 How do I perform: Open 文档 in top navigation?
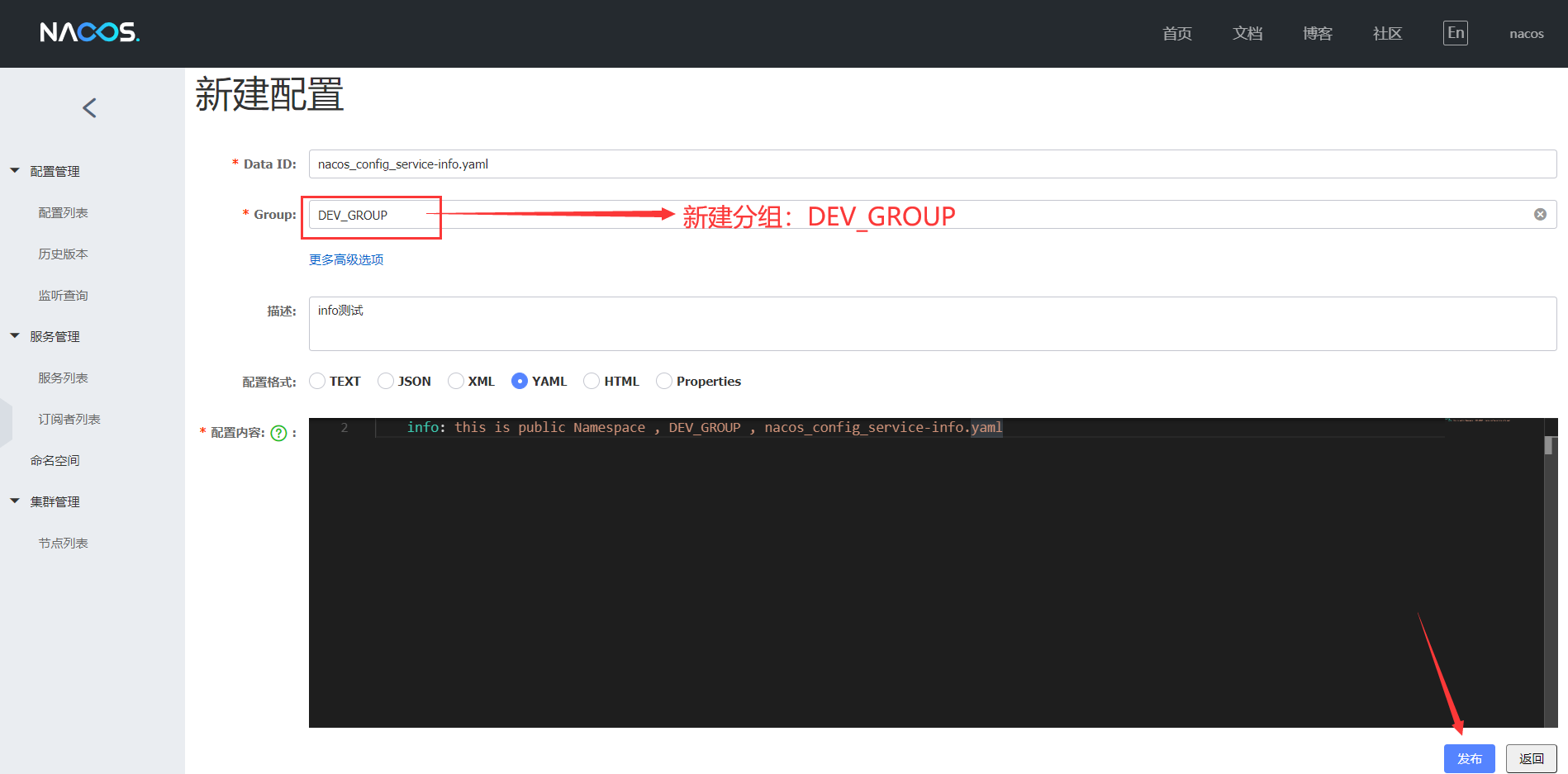(1247, 34)
